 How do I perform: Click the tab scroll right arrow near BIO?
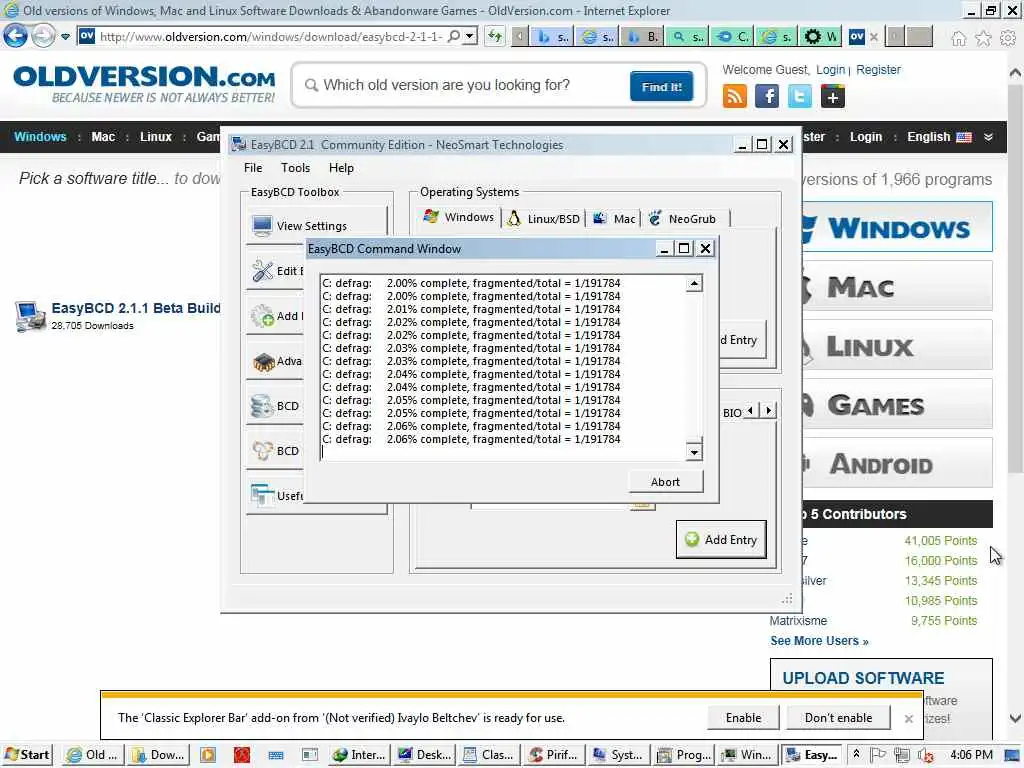click(x=768, y=411)
